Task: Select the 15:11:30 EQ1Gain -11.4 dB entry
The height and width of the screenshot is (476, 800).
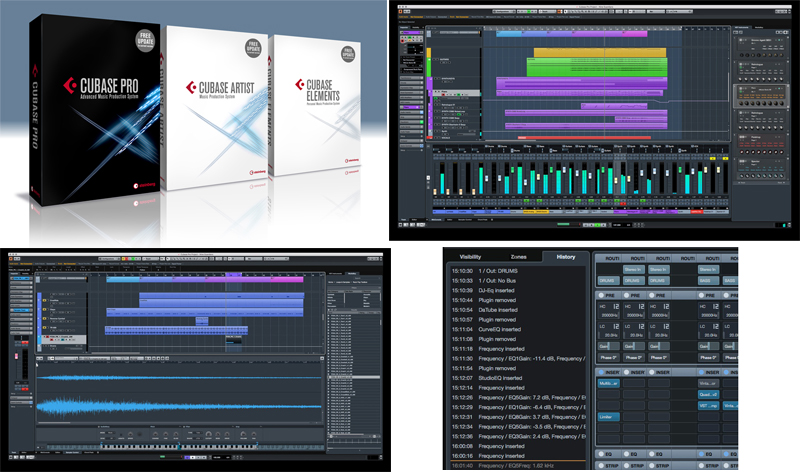Action: pos(518,359)
